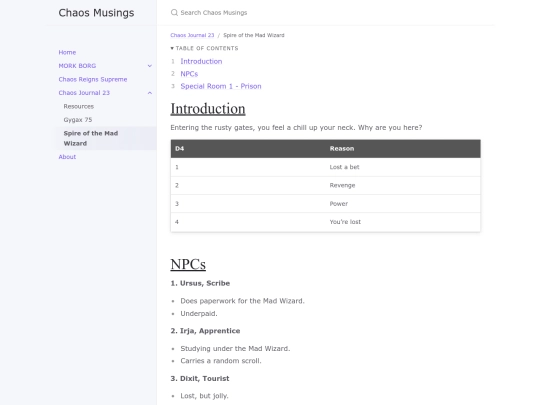Click the Chaos Musings site title

[x=96, y=13]
